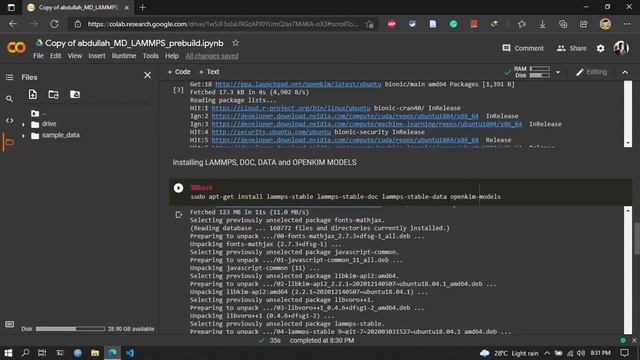This screenshot has width=640, height=360.
Task: Open the cloud.r-project.org link
Action: (x=291, y=108)
